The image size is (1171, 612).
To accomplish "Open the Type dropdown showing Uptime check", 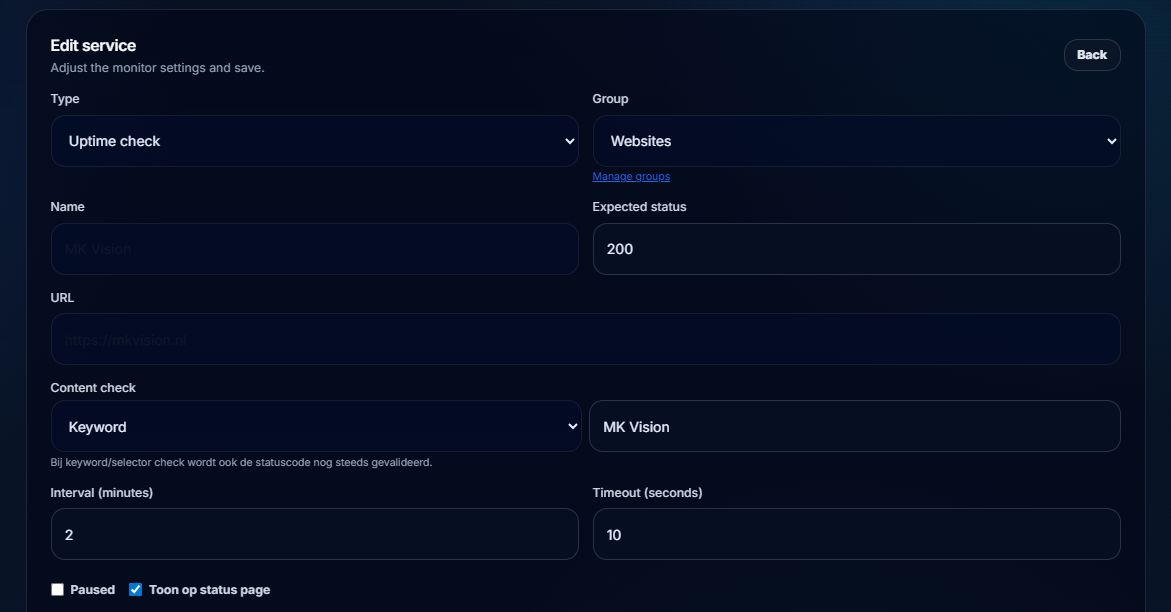I will pos(314,141).
